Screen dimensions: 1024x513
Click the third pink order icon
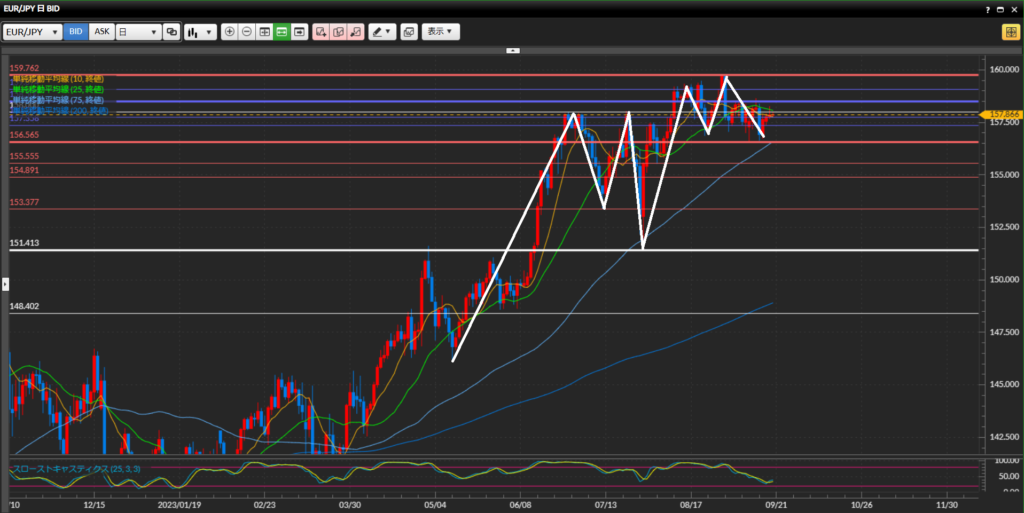pos(356,32)
